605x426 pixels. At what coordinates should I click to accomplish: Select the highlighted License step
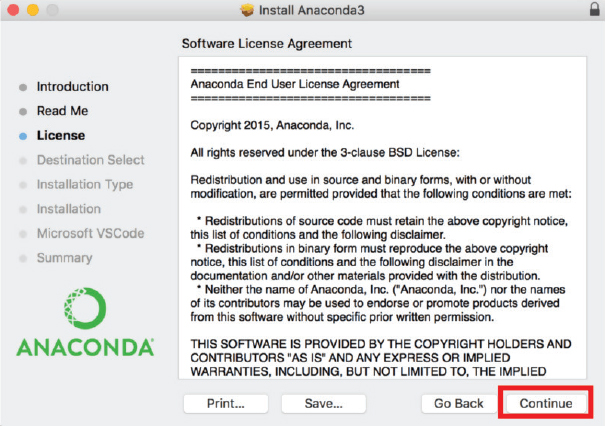pyautogui.click(x=60, y=135)
